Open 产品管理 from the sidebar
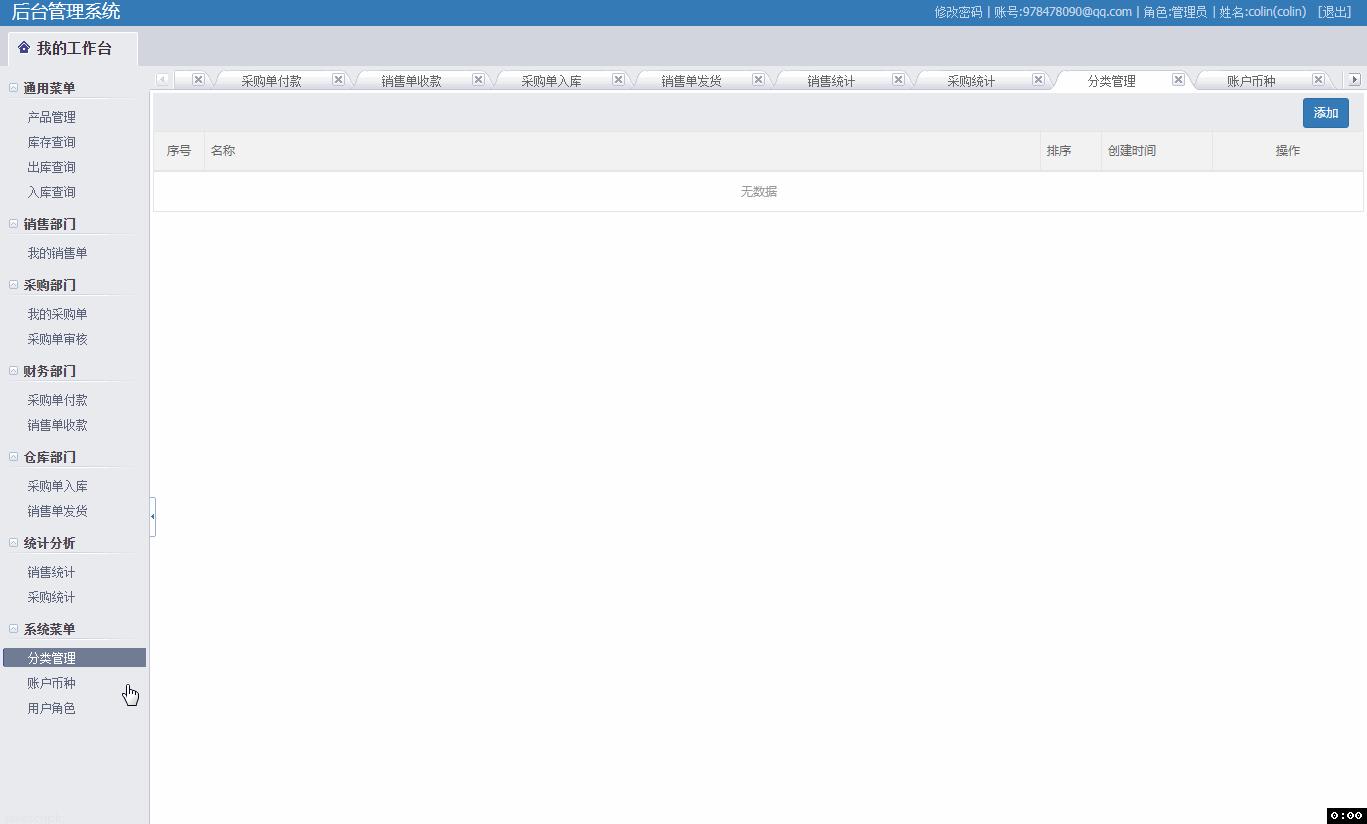1367x824 pixels. click(49, 117)
